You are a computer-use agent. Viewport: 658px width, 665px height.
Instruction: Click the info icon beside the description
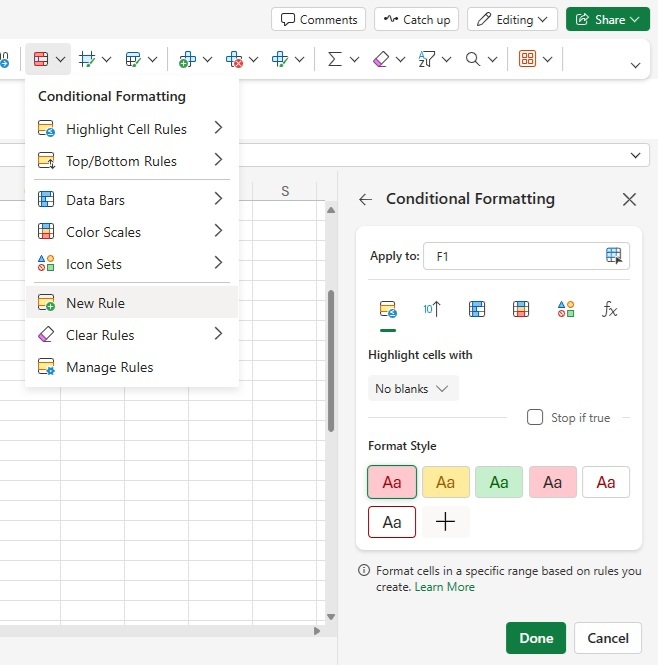tap(364, 570)
